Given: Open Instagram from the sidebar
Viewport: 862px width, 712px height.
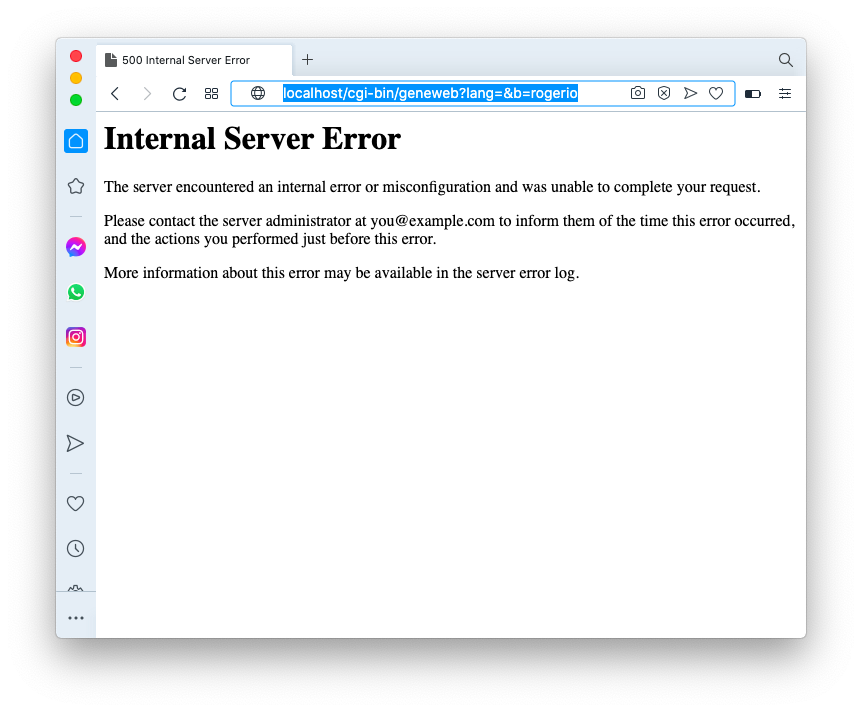Looking at the screenshot, I should point(75,337).
